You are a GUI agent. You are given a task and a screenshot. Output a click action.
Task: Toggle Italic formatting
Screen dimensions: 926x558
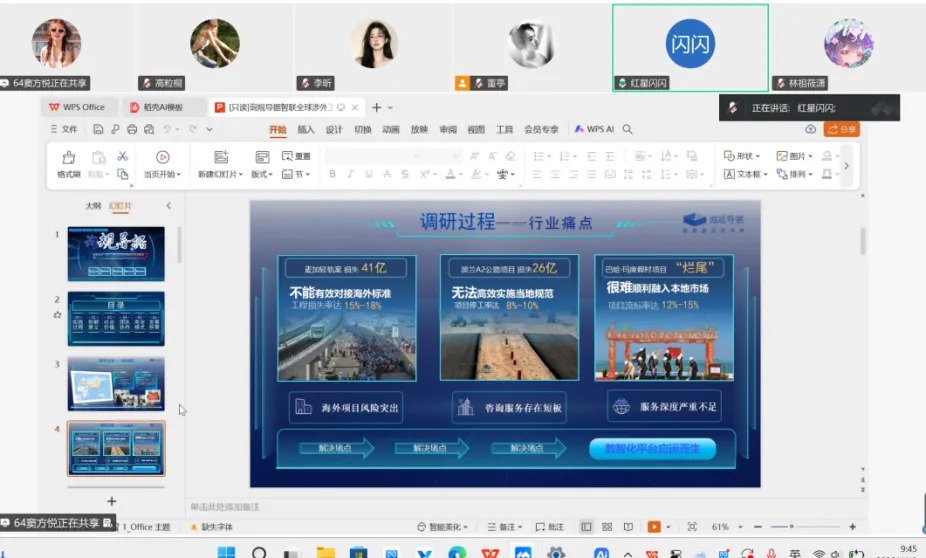[350, 174]
